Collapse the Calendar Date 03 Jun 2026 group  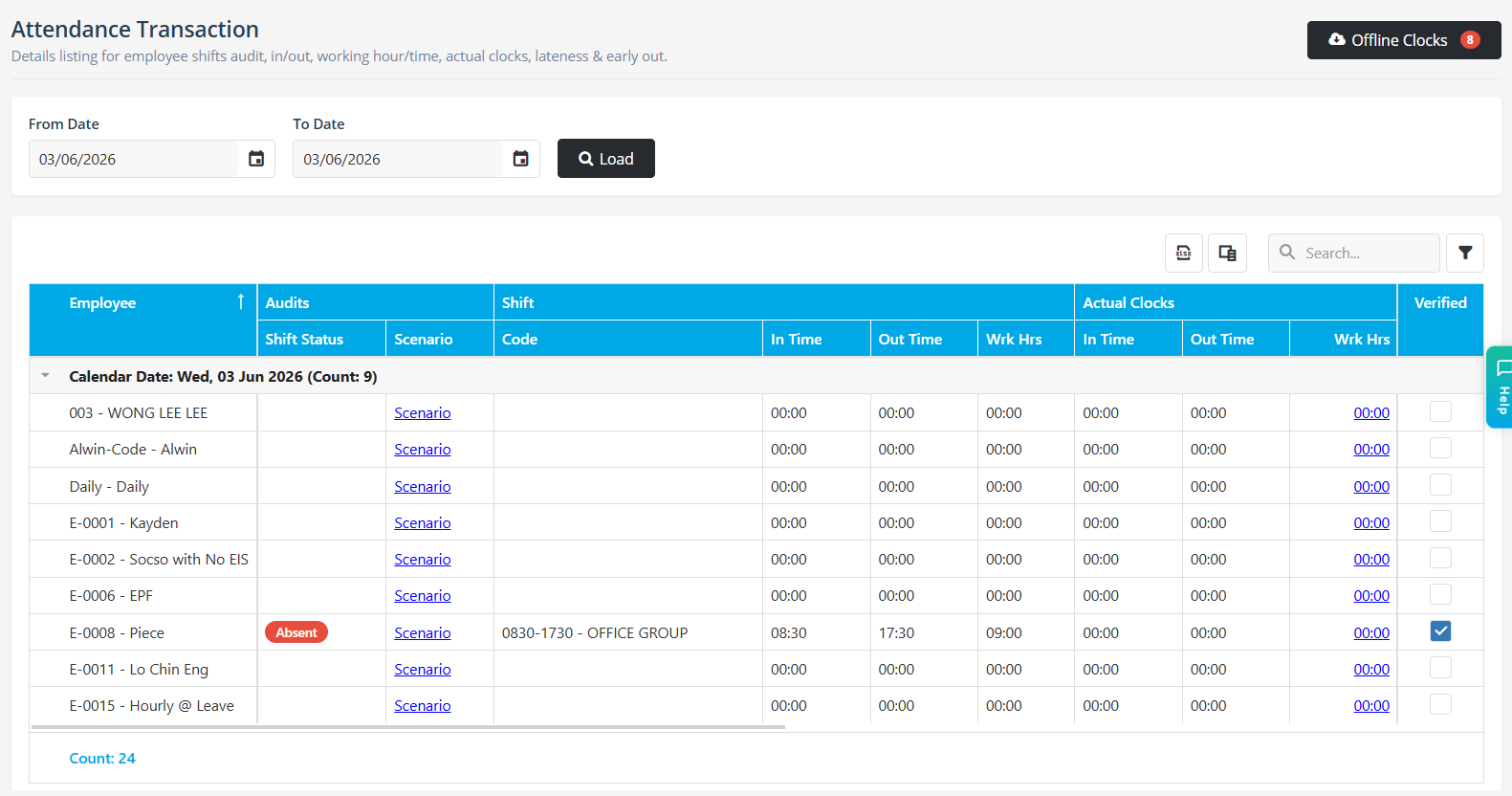coord(45,376)
